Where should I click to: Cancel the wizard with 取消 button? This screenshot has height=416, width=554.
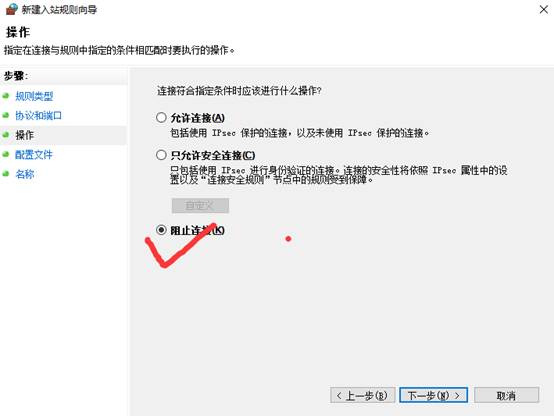[x=506, y=395]
